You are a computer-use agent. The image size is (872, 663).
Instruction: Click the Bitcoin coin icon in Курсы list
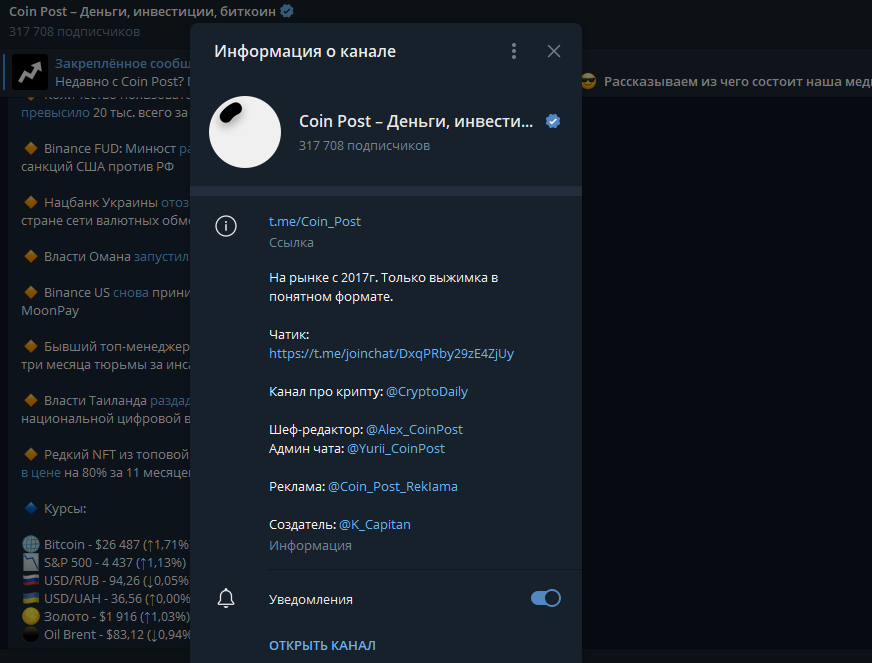click(x=31, y=545)
